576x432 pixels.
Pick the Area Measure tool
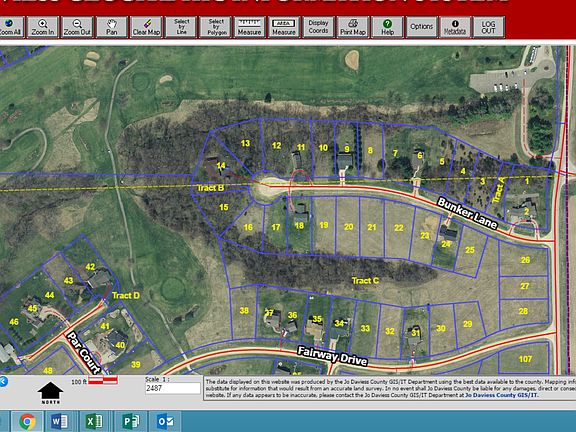point(284,27)
